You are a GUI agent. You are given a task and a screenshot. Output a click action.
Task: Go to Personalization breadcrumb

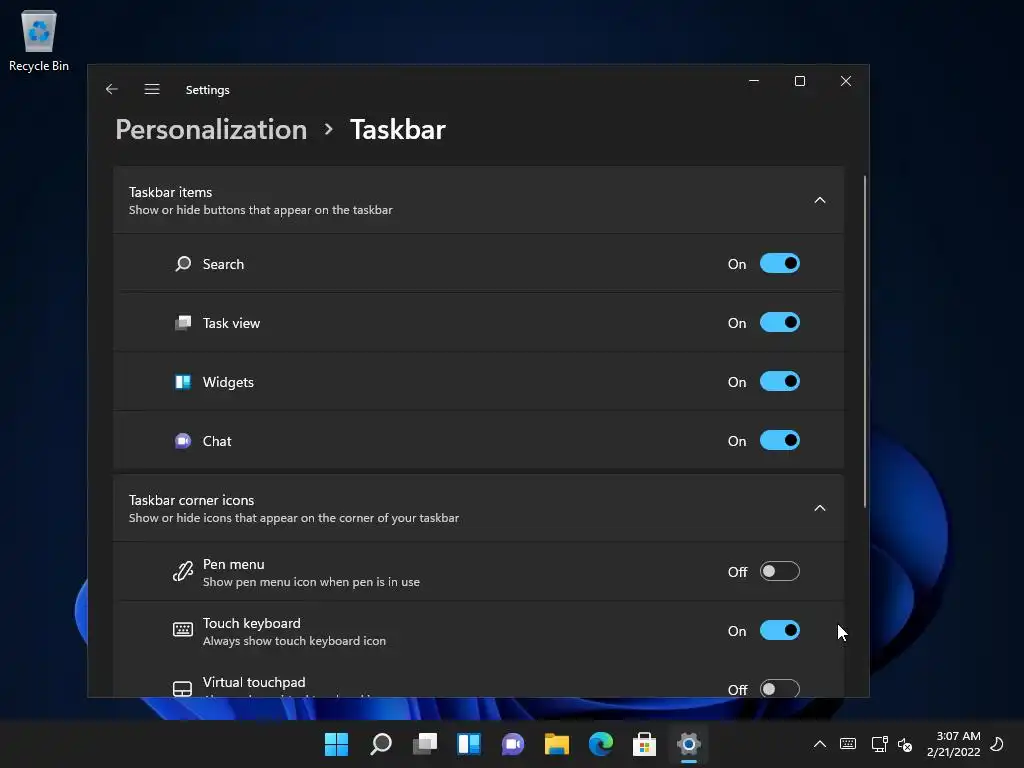(x=211, y=129)
